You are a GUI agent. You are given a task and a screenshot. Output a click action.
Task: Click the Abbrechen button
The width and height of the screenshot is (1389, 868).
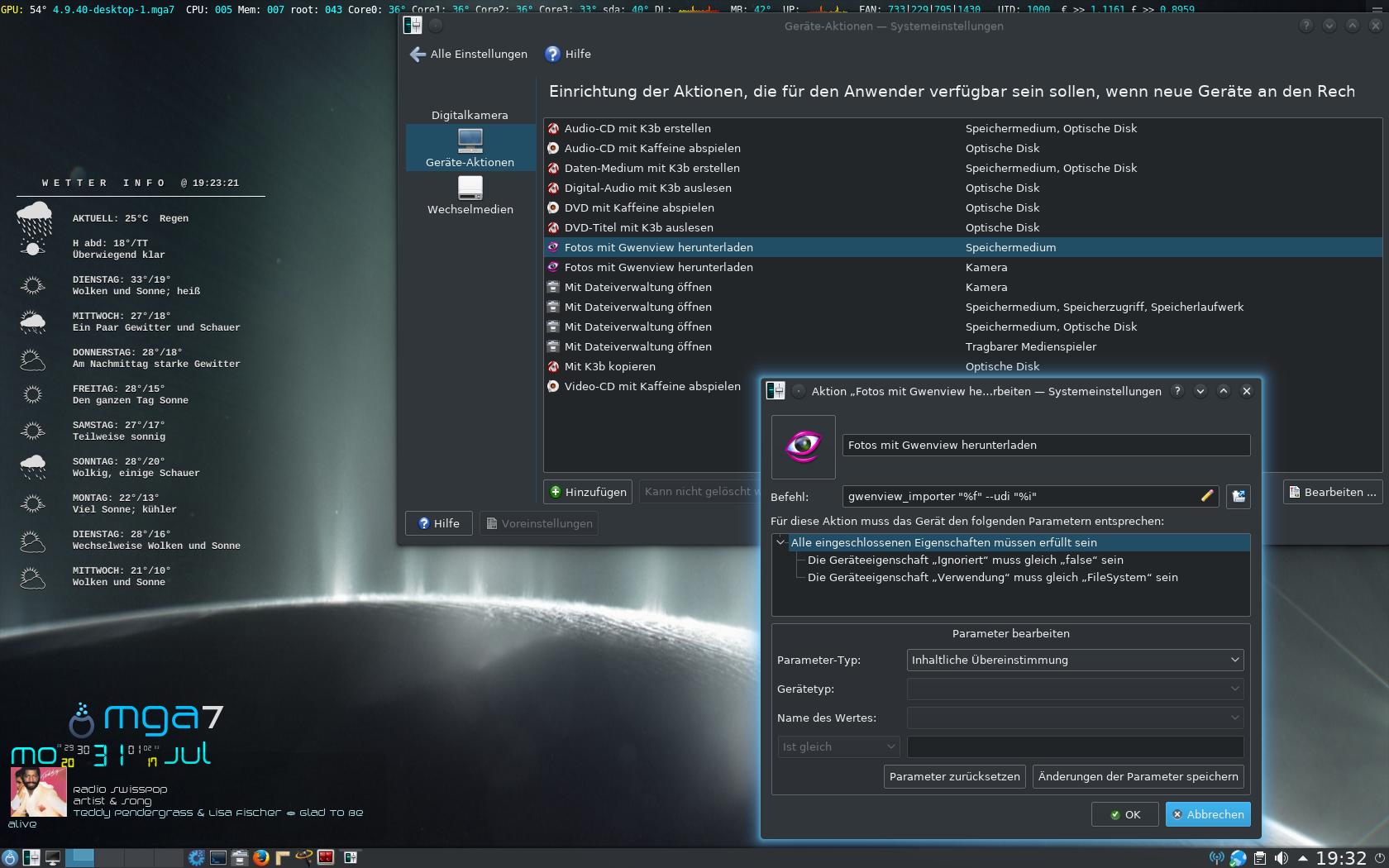point(1207,814)
